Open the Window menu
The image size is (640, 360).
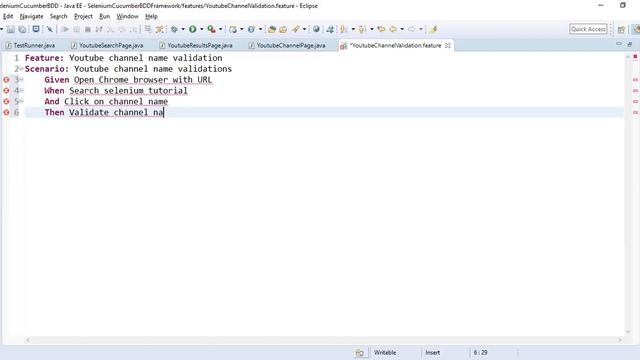(x=127, y=16)
